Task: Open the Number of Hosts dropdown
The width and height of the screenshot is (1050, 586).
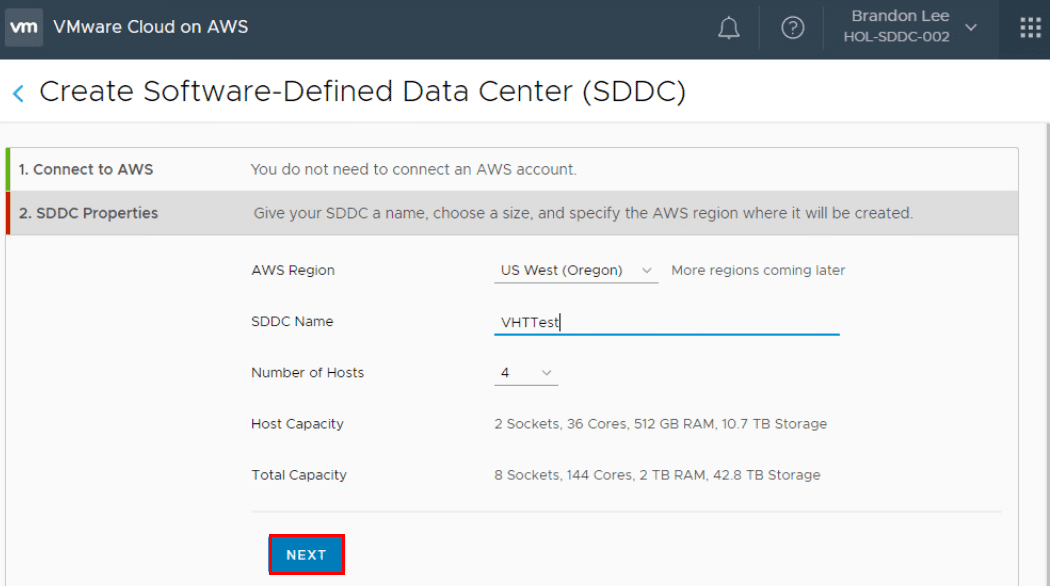Action: point(526,373)
